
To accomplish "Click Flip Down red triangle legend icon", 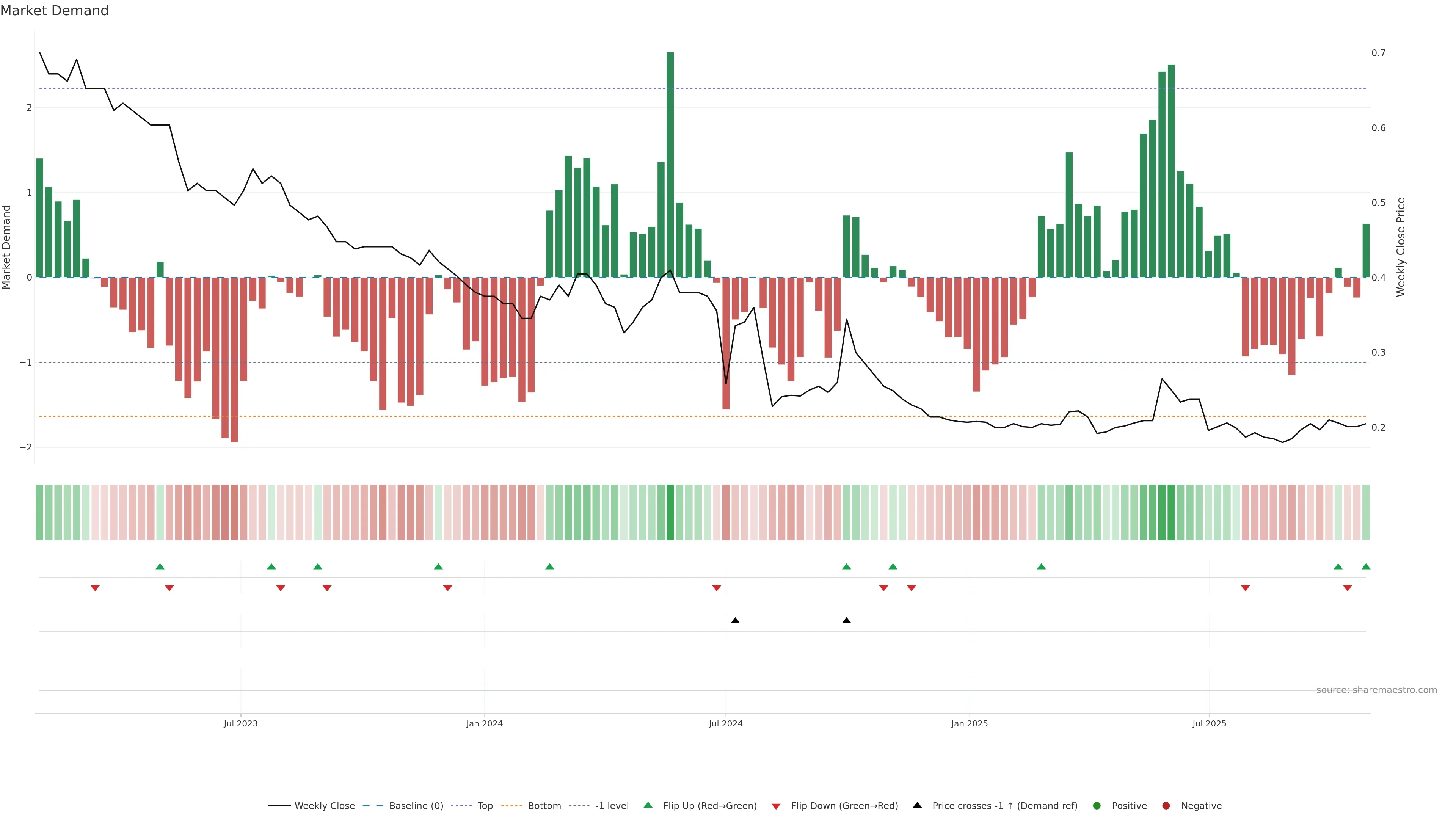I will (776, 806).
